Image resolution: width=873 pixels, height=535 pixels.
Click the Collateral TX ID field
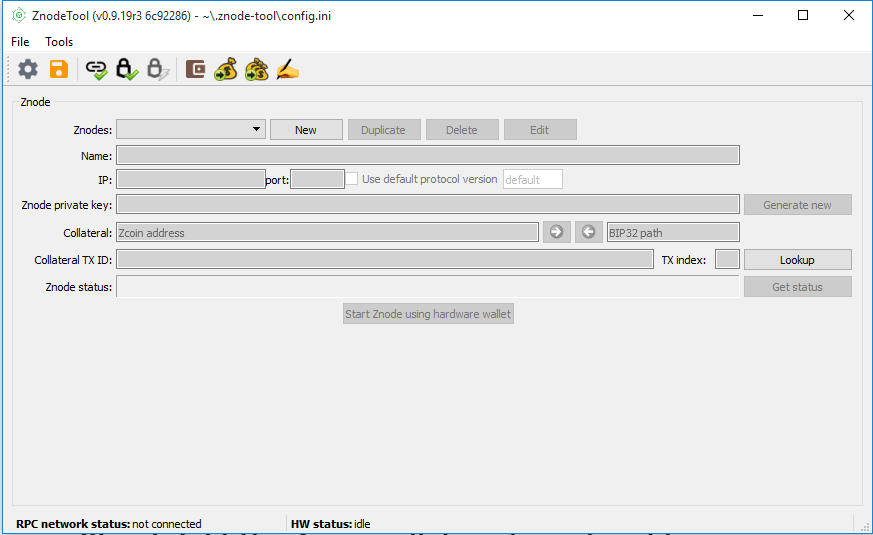385,259
